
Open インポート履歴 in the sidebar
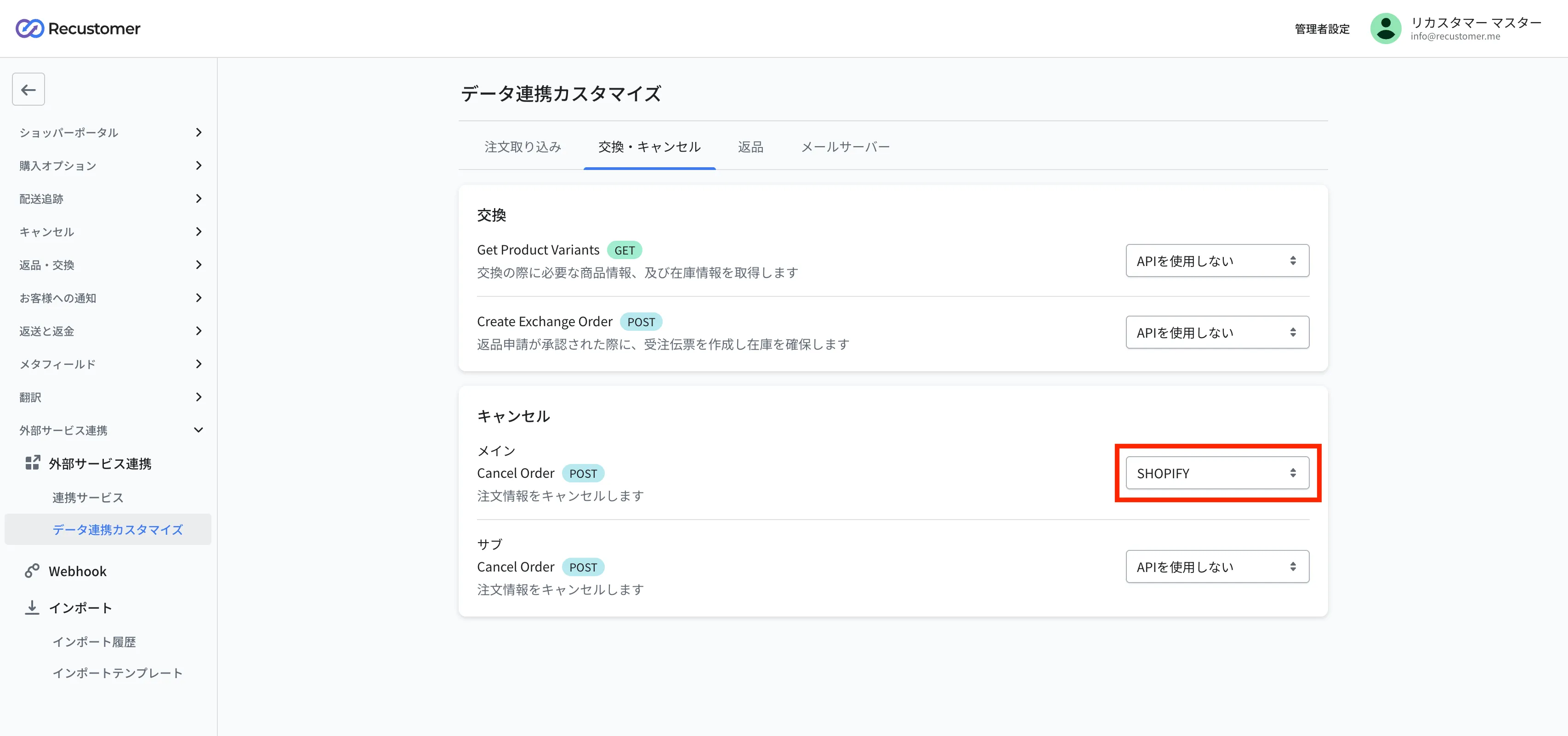tap(94, 642)
